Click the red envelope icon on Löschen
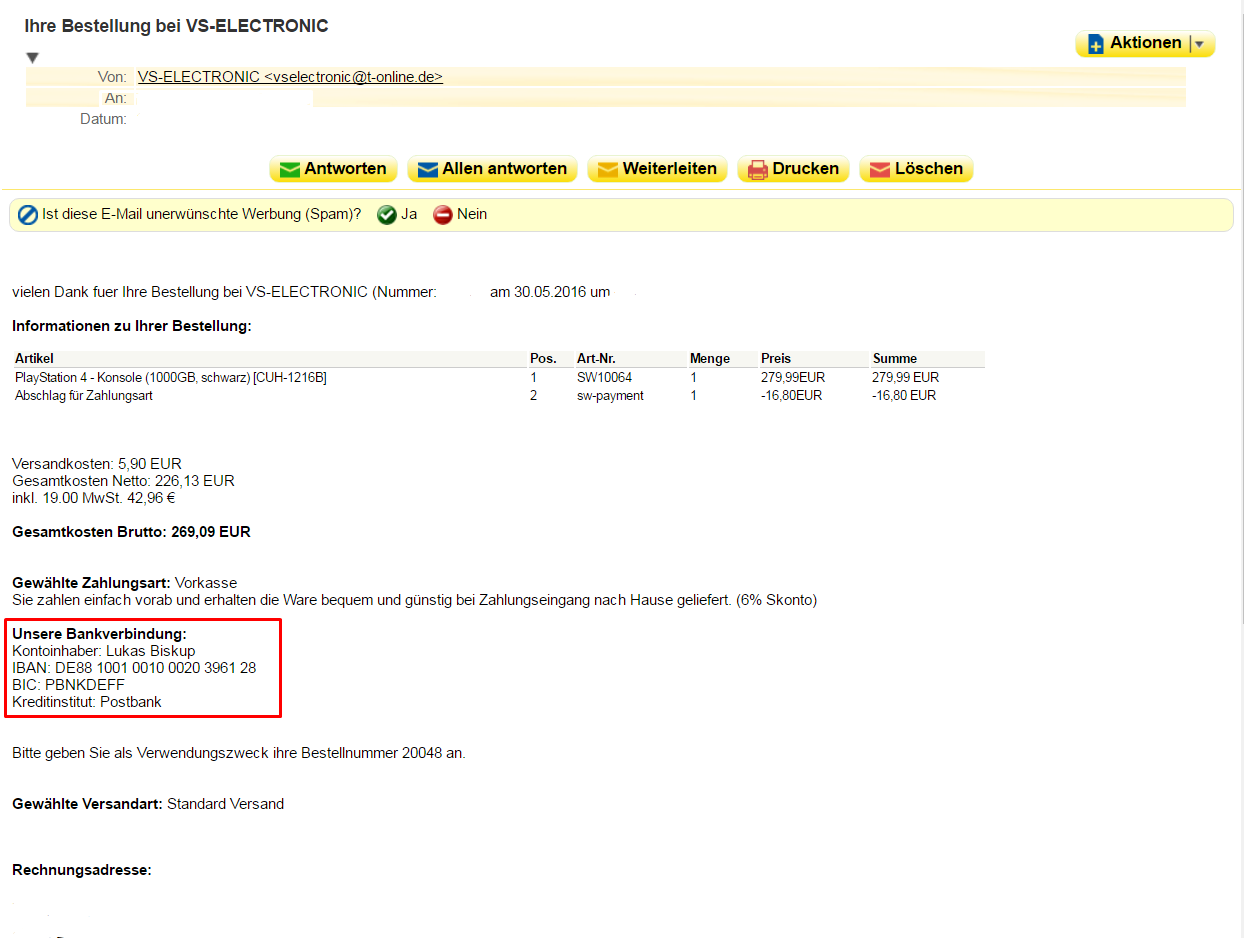Image resolution: width=1244 pixels, height=938 pixels. tap(879, 170)
